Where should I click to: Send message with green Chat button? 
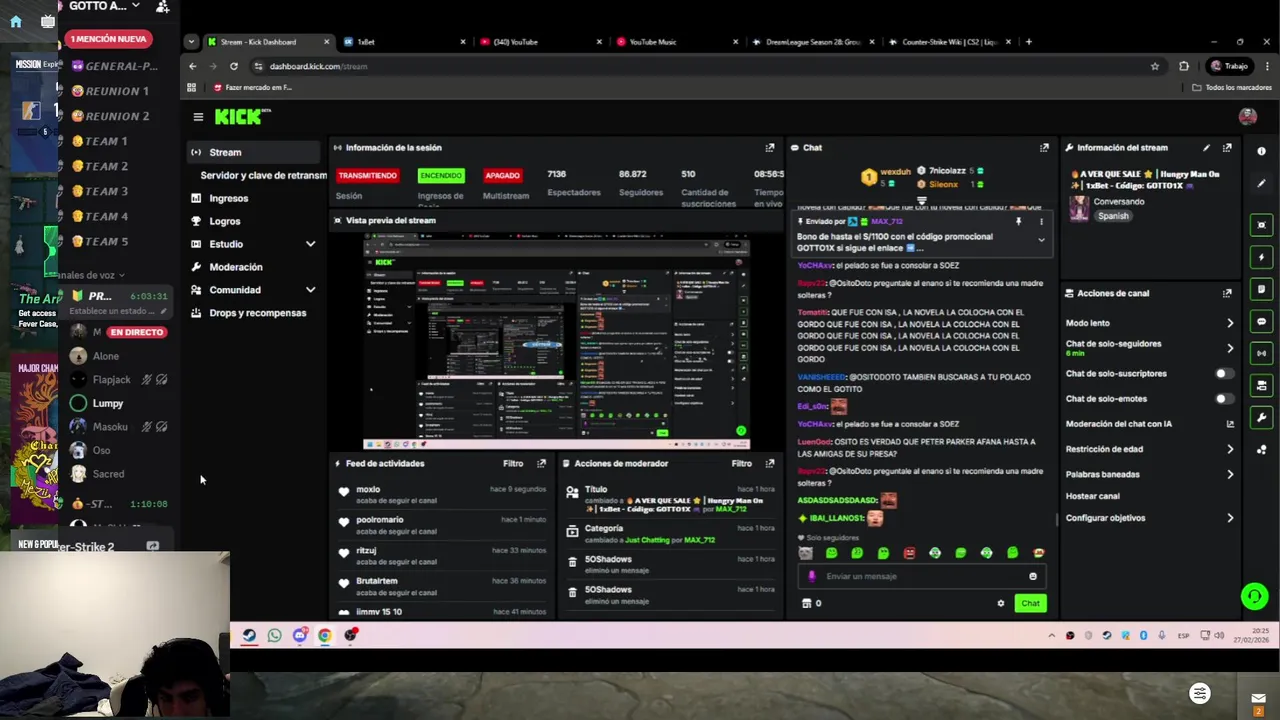[1030, 603]
